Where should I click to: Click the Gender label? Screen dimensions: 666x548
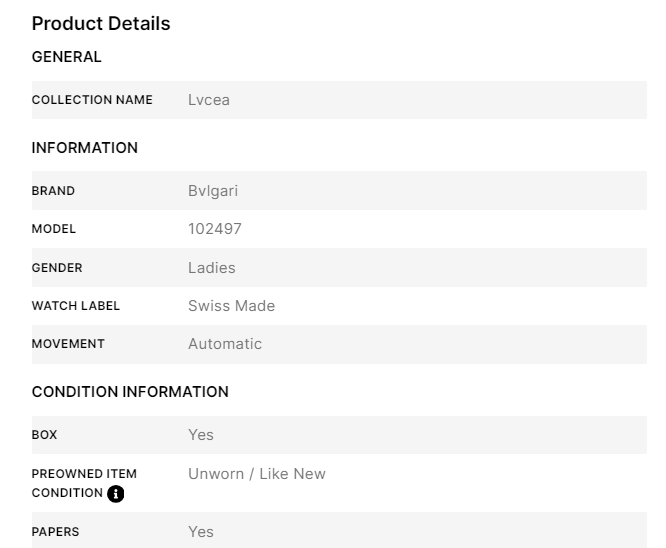[57, 268]
